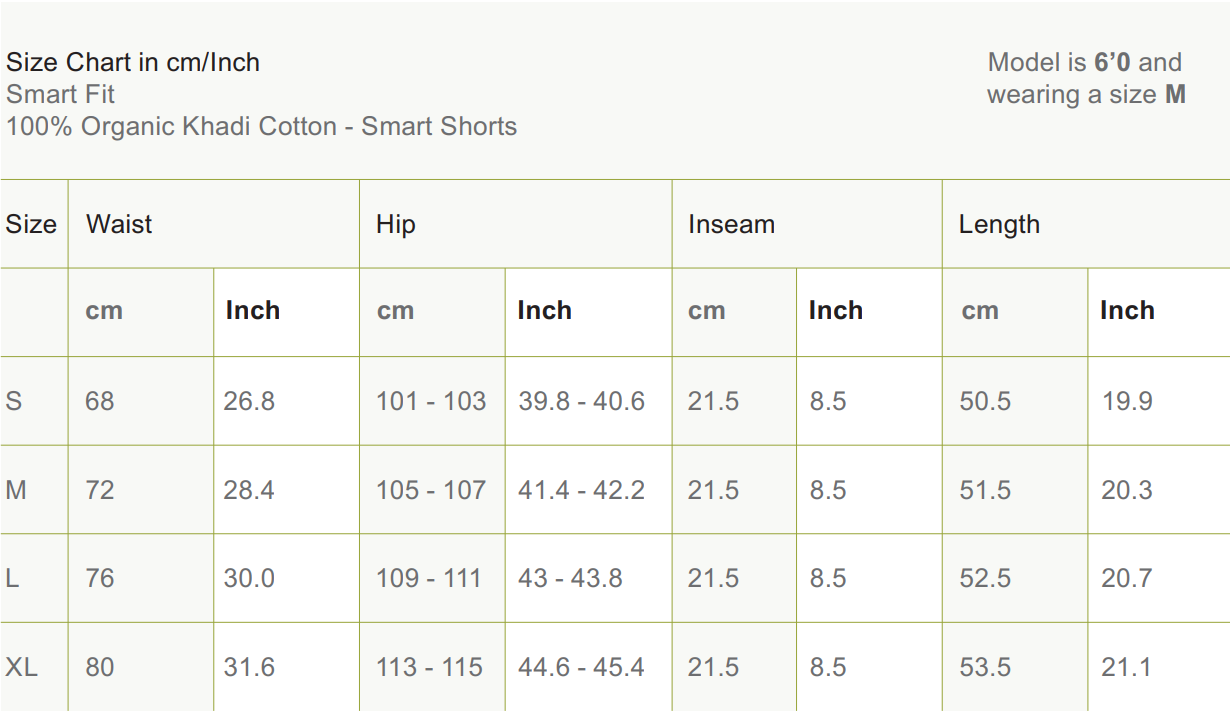The width and height of the screenshot is (1230, 712).
Task: Select hip 44.6 - 45.4 inch cell
Action: [581, 667]
